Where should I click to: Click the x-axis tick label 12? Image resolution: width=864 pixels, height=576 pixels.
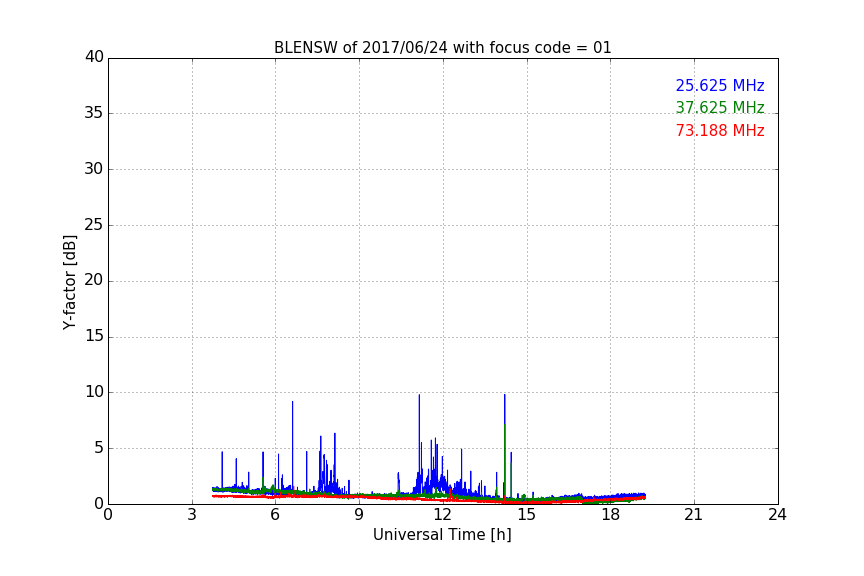tap(443, 515)
